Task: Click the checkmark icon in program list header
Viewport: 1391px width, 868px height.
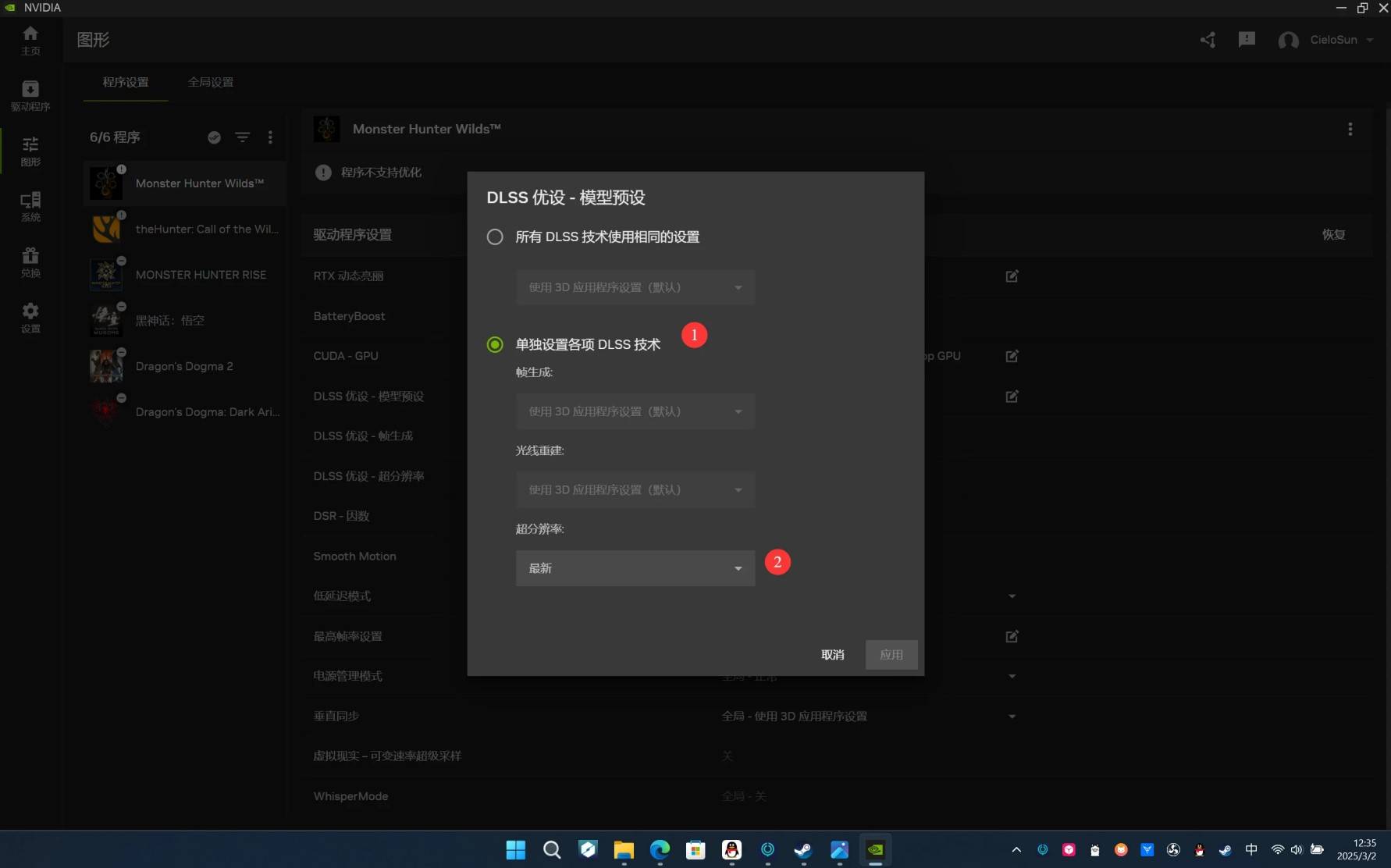Action: pos(214,137)
